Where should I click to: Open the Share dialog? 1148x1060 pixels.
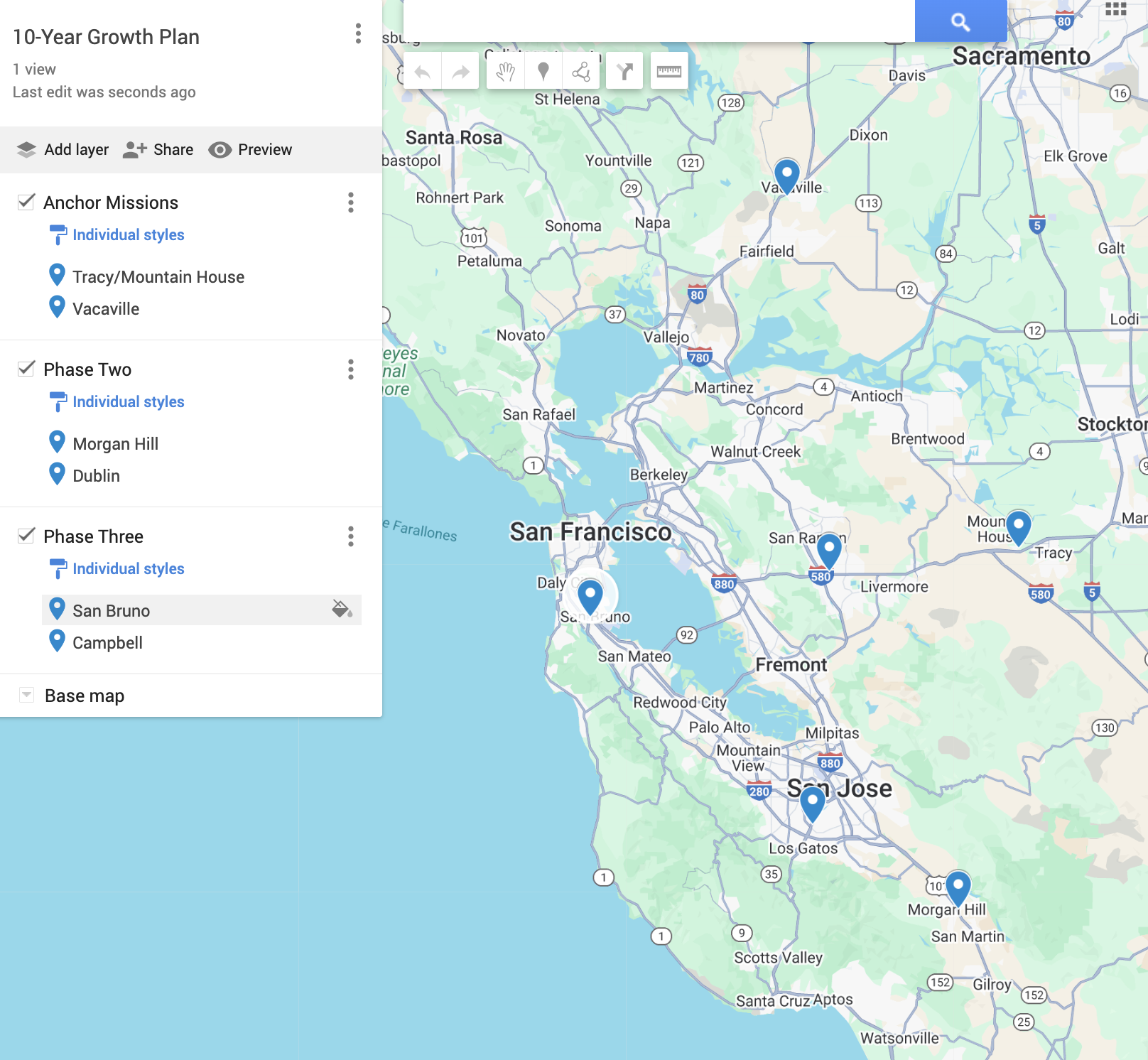tap(158, 149)
